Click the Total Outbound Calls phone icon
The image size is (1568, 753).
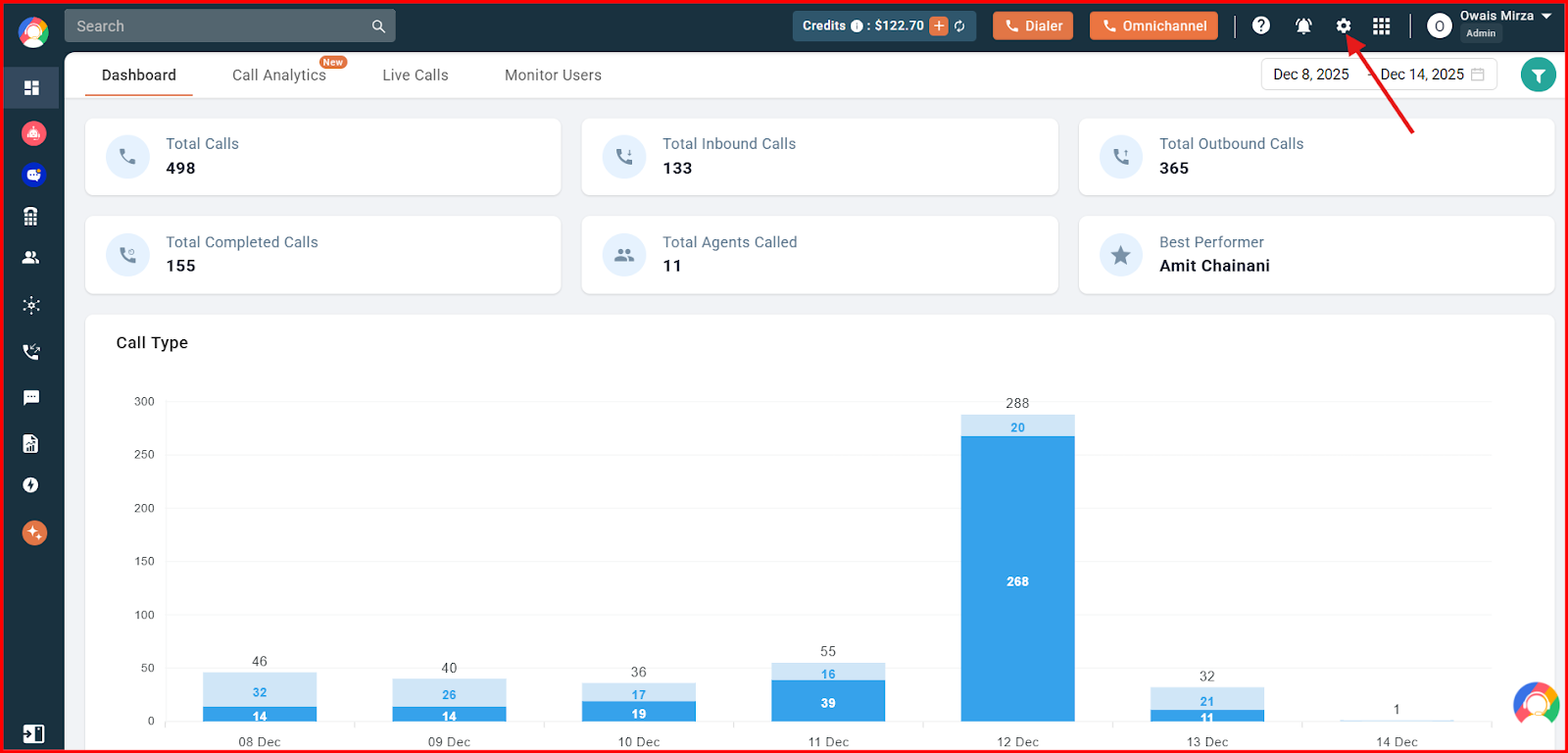(1121, 157)
